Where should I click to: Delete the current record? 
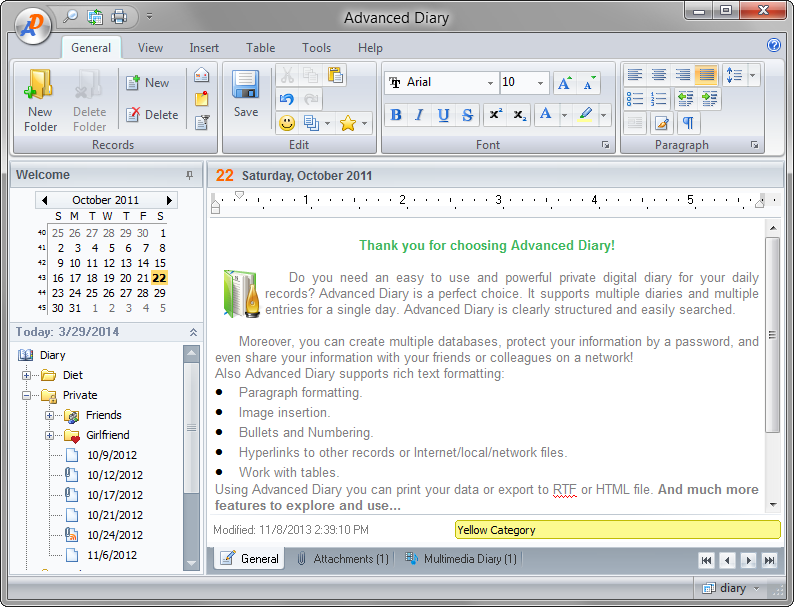tap(152, 115)
